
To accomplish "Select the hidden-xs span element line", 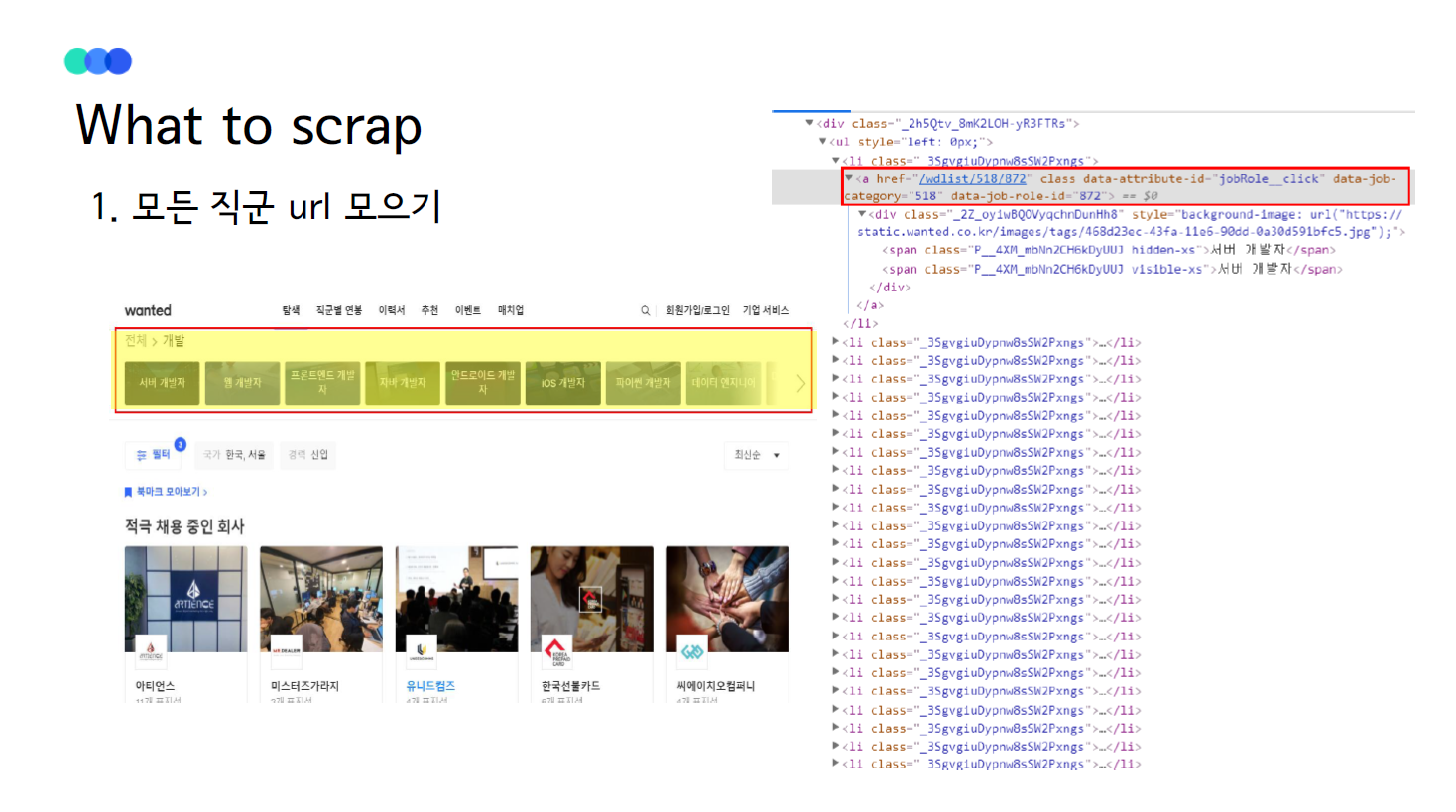I will point(1109,250).
